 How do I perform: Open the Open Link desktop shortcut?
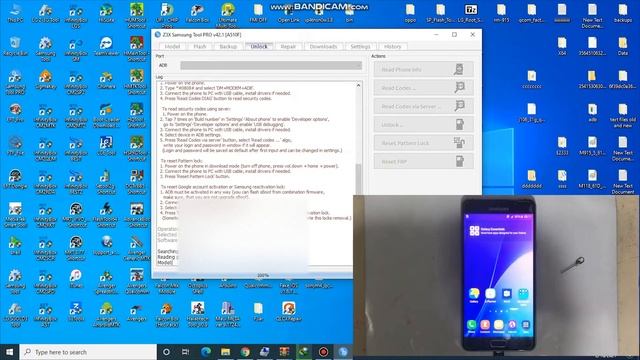(x=289, y=13)
